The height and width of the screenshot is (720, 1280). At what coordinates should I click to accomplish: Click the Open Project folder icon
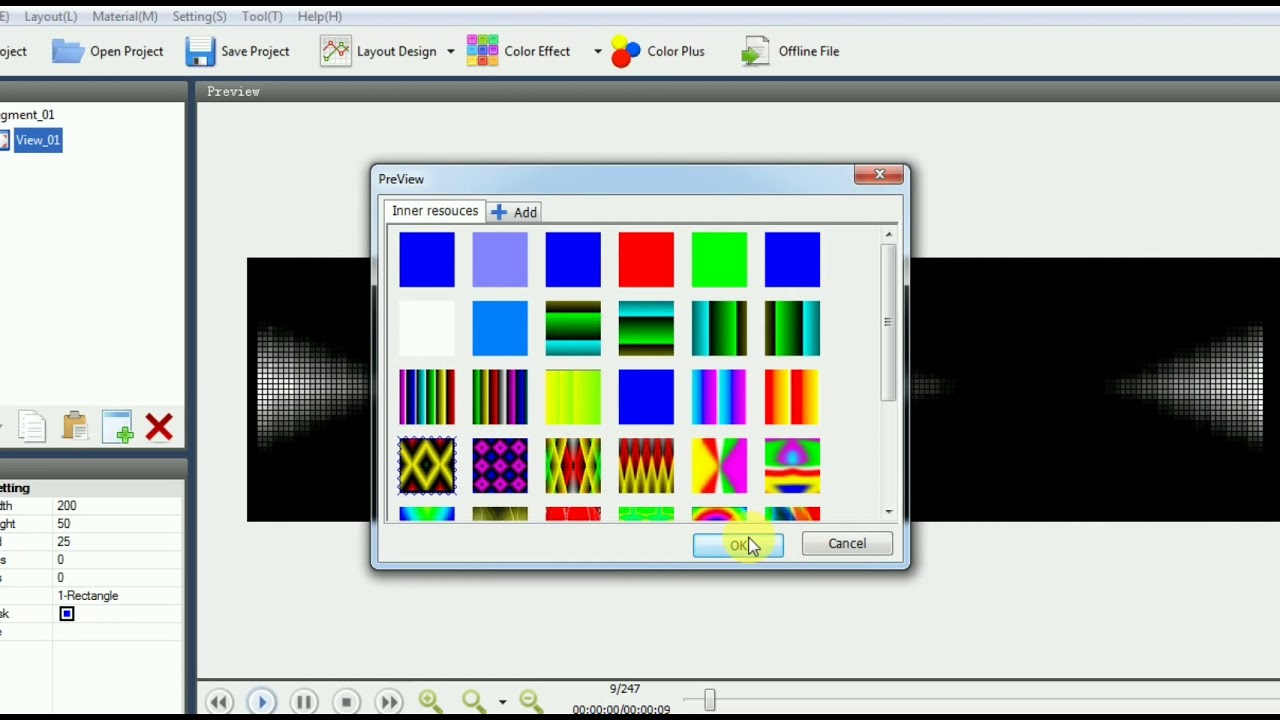68,51
